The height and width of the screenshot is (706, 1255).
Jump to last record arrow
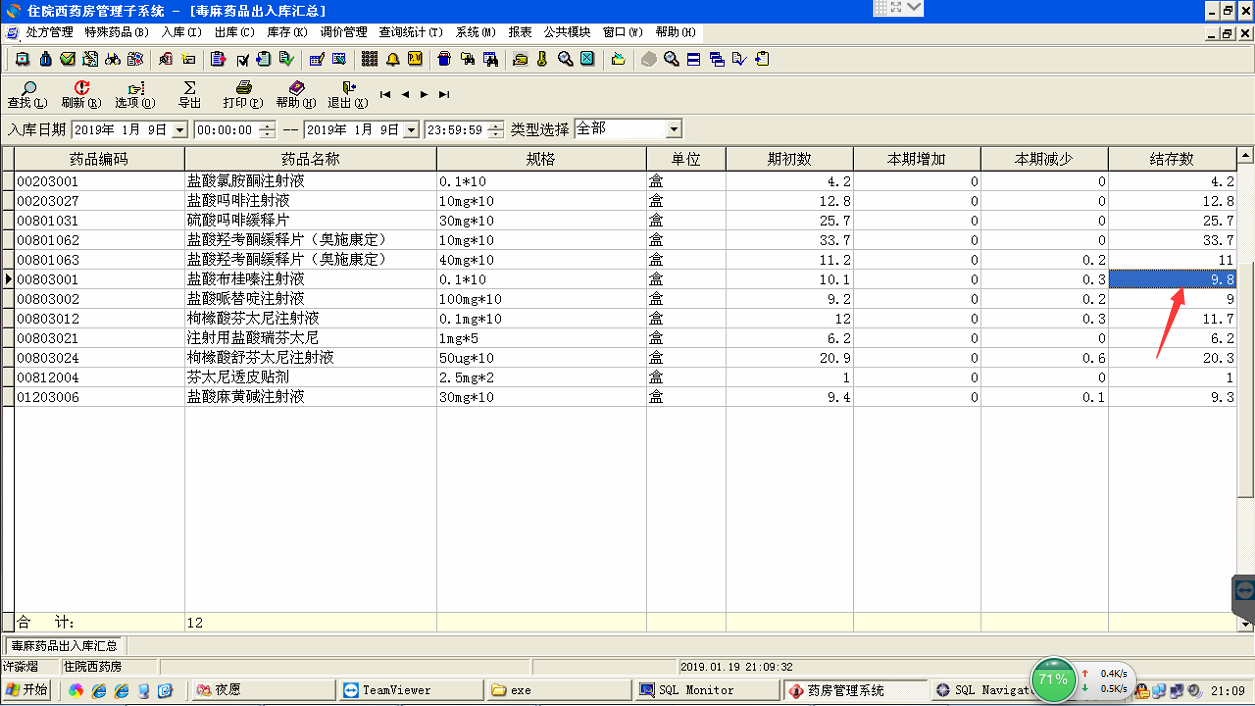pyautogui.click(x=444, y=94)
